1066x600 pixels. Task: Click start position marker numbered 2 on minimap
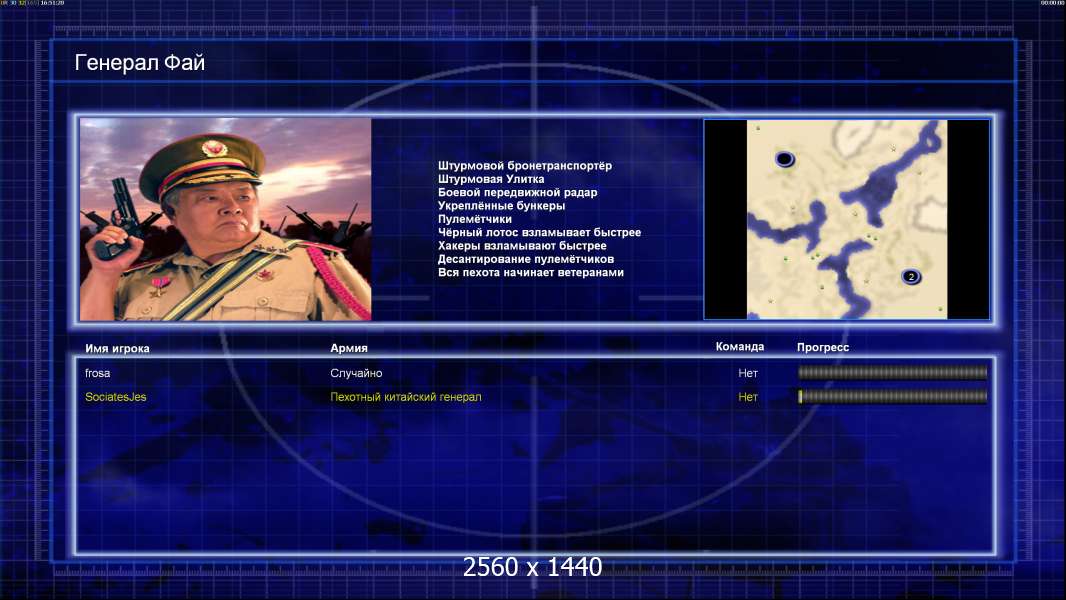coord(911,277)
